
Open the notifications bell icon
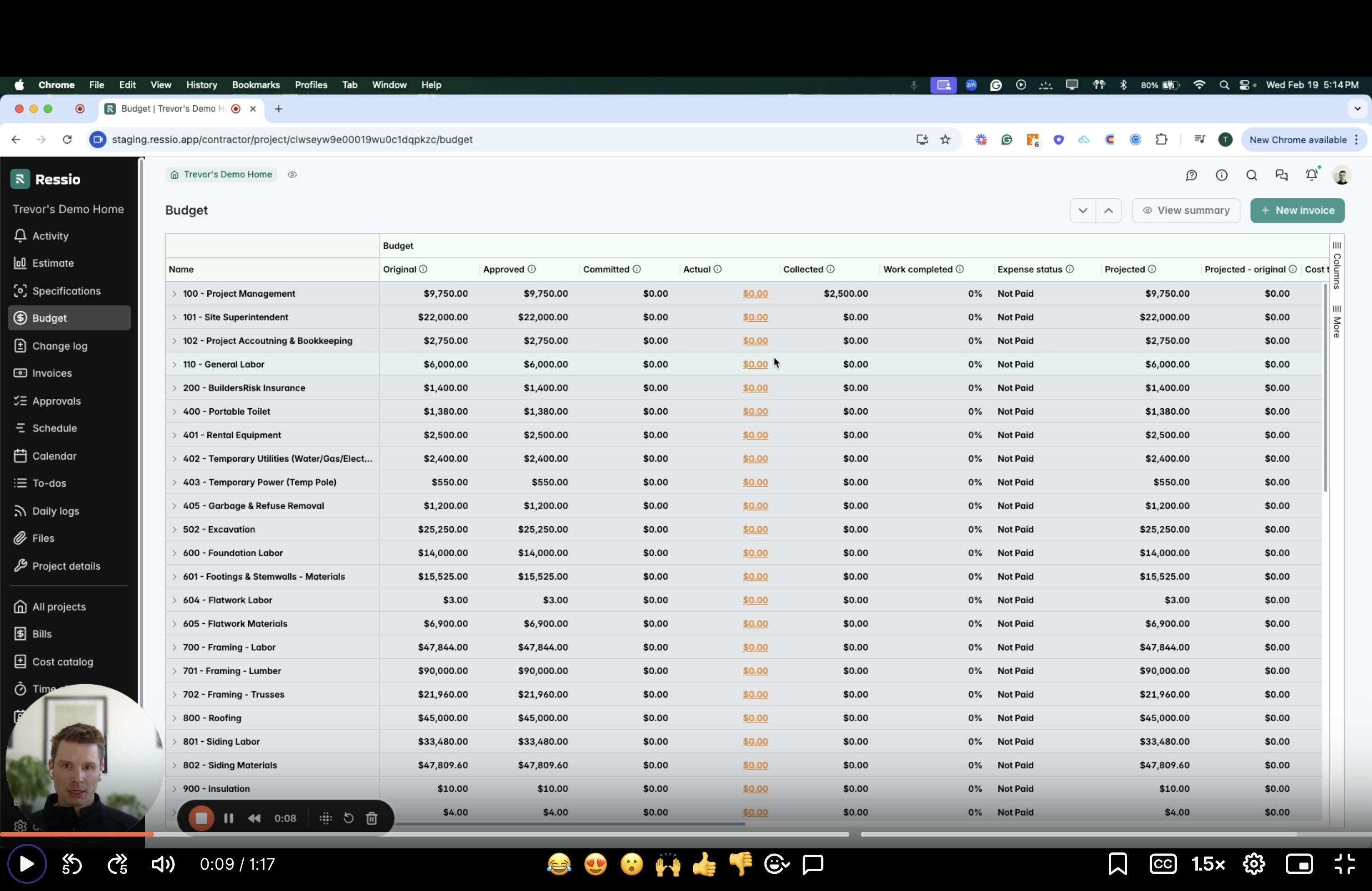coord(1312,175)
